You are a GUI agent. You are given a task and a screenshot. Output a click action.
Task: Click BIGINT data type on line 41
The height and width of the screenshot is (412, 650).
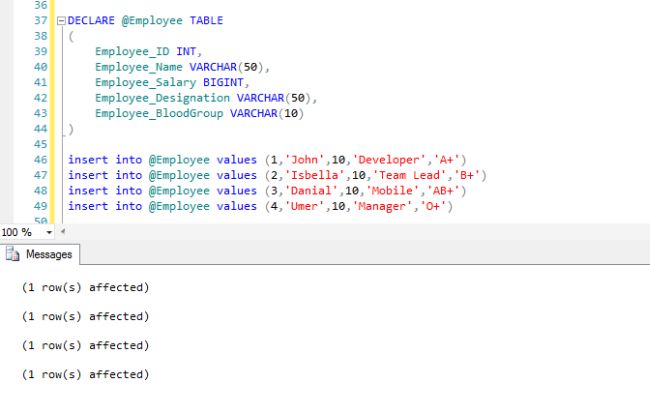click(223, 82)
